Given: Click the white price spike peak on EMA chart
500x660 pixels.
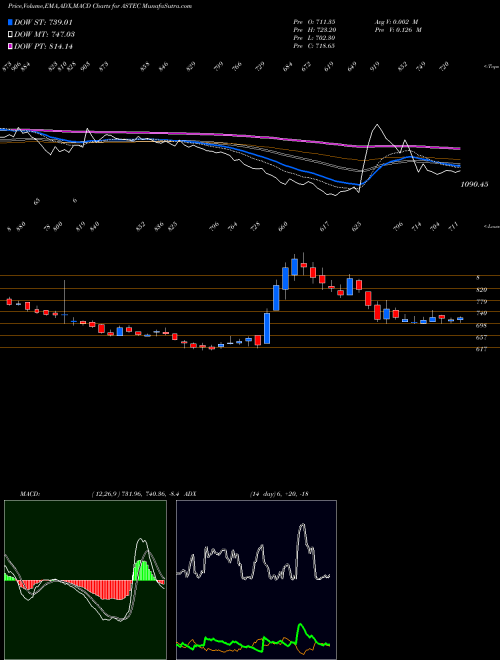Looking at the screenshot, I should [x=377, y=125].
